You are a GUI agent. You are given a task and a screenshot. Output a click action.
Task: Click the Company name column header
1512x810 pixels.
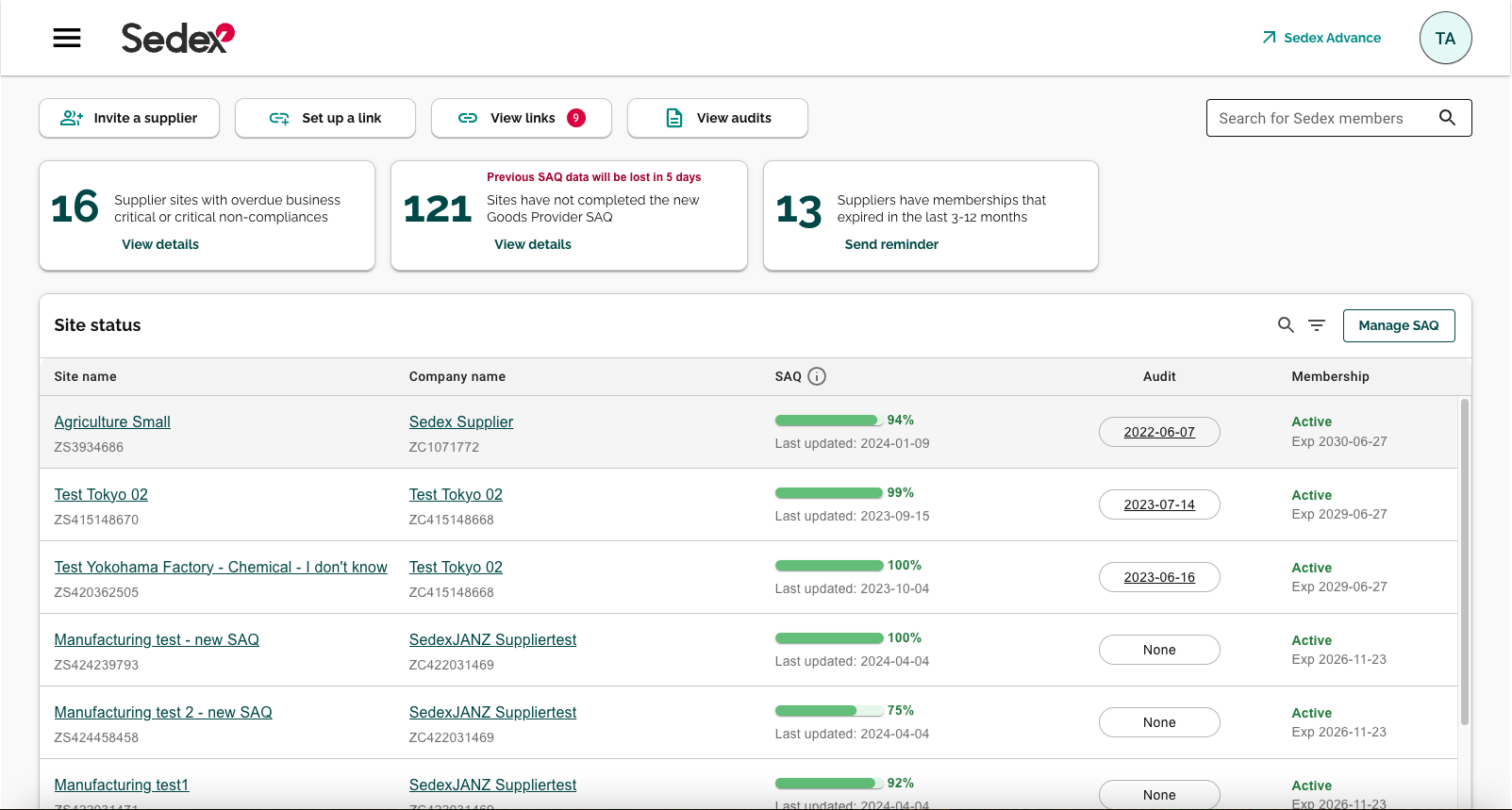click(457, 376)
